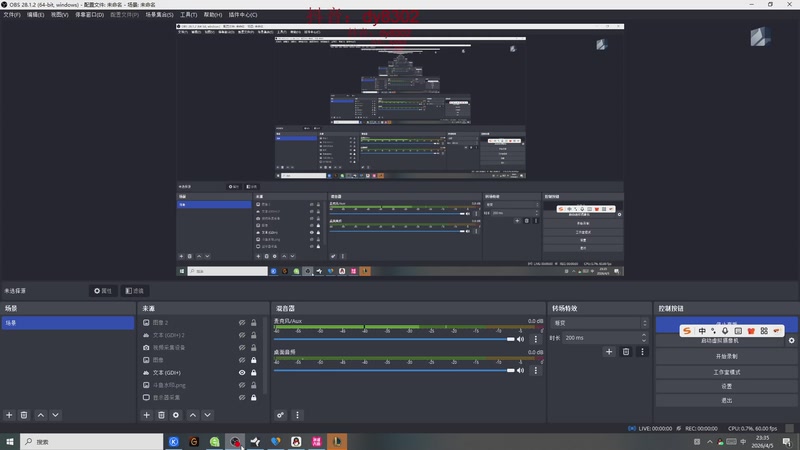
Task: Move scene down with arrow icon
Action: tap(56, 415)
